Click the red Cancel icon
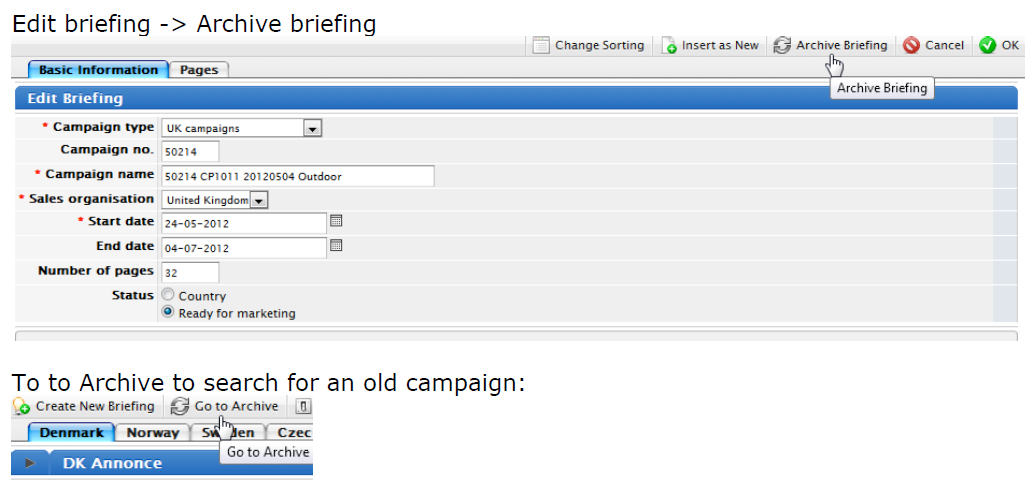Image resolution: width=1032 pixels, height=491 pixels. (x=912, y=45)
